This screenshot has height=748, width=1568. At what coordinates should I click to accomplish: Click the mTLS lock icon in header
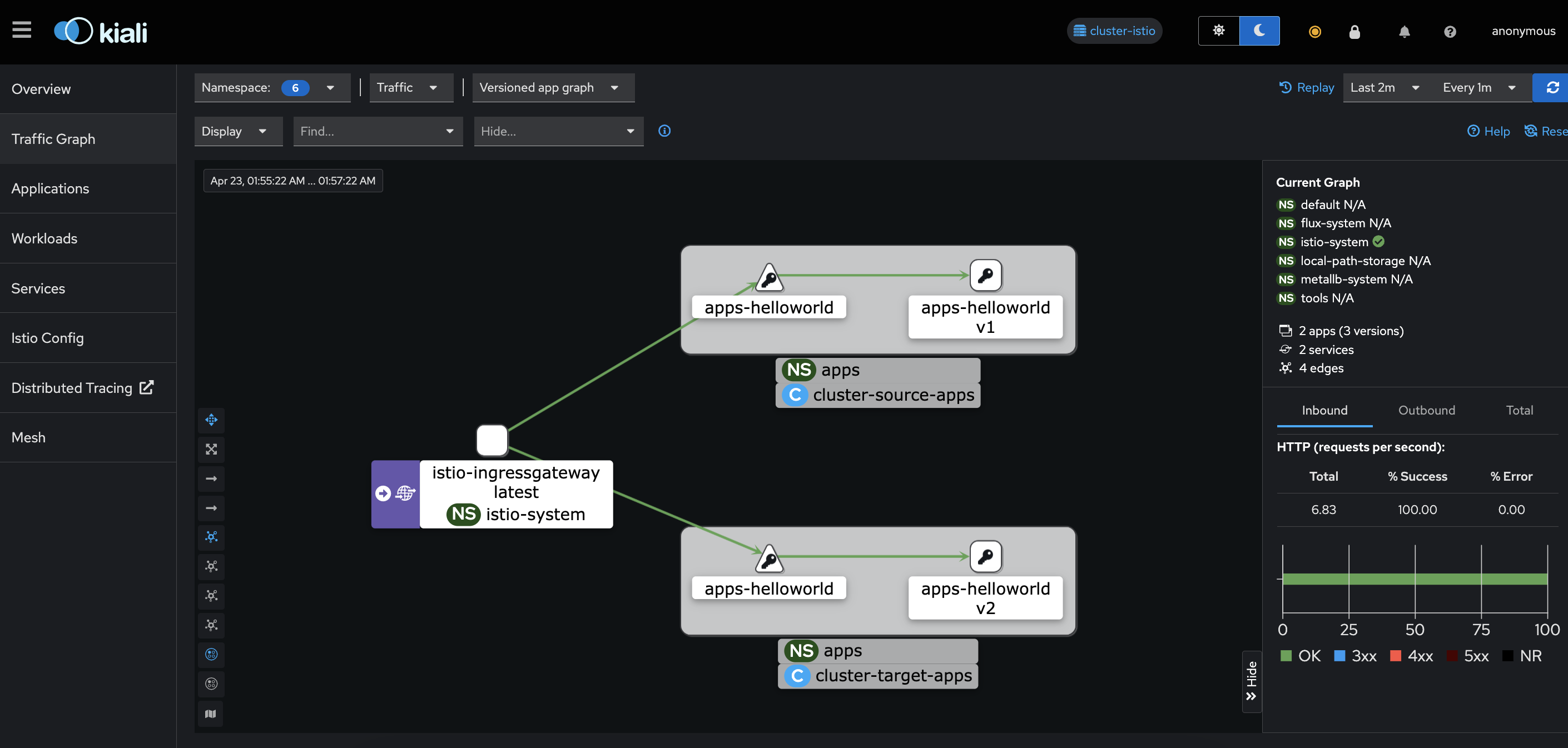click(1354, 32)
